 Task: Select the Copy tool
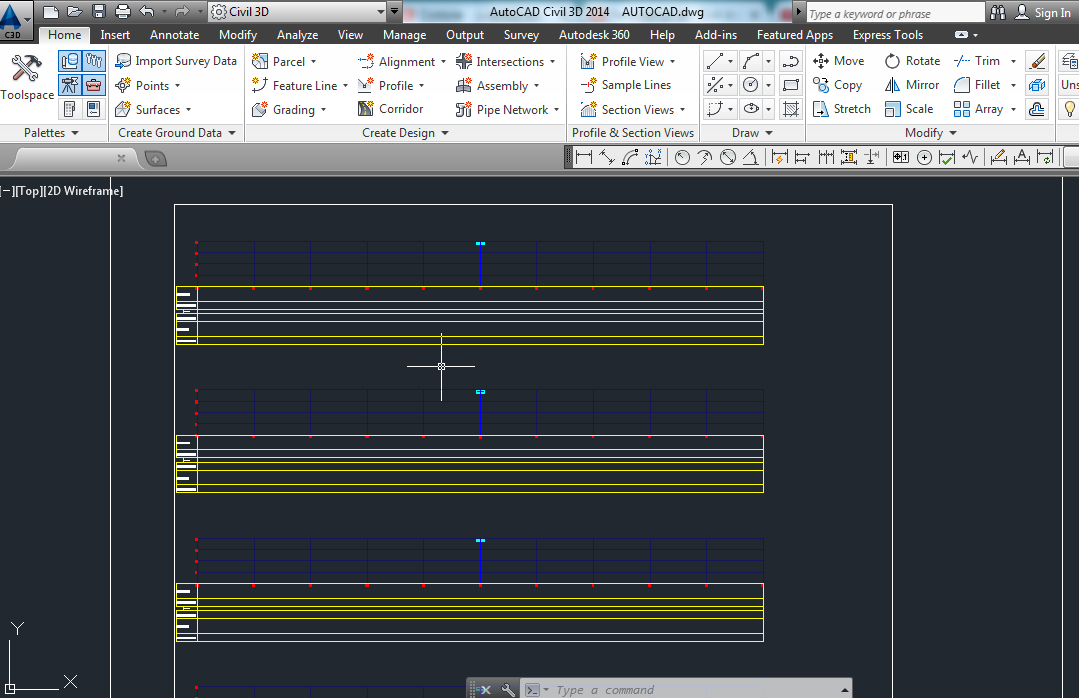click(837, 85)
